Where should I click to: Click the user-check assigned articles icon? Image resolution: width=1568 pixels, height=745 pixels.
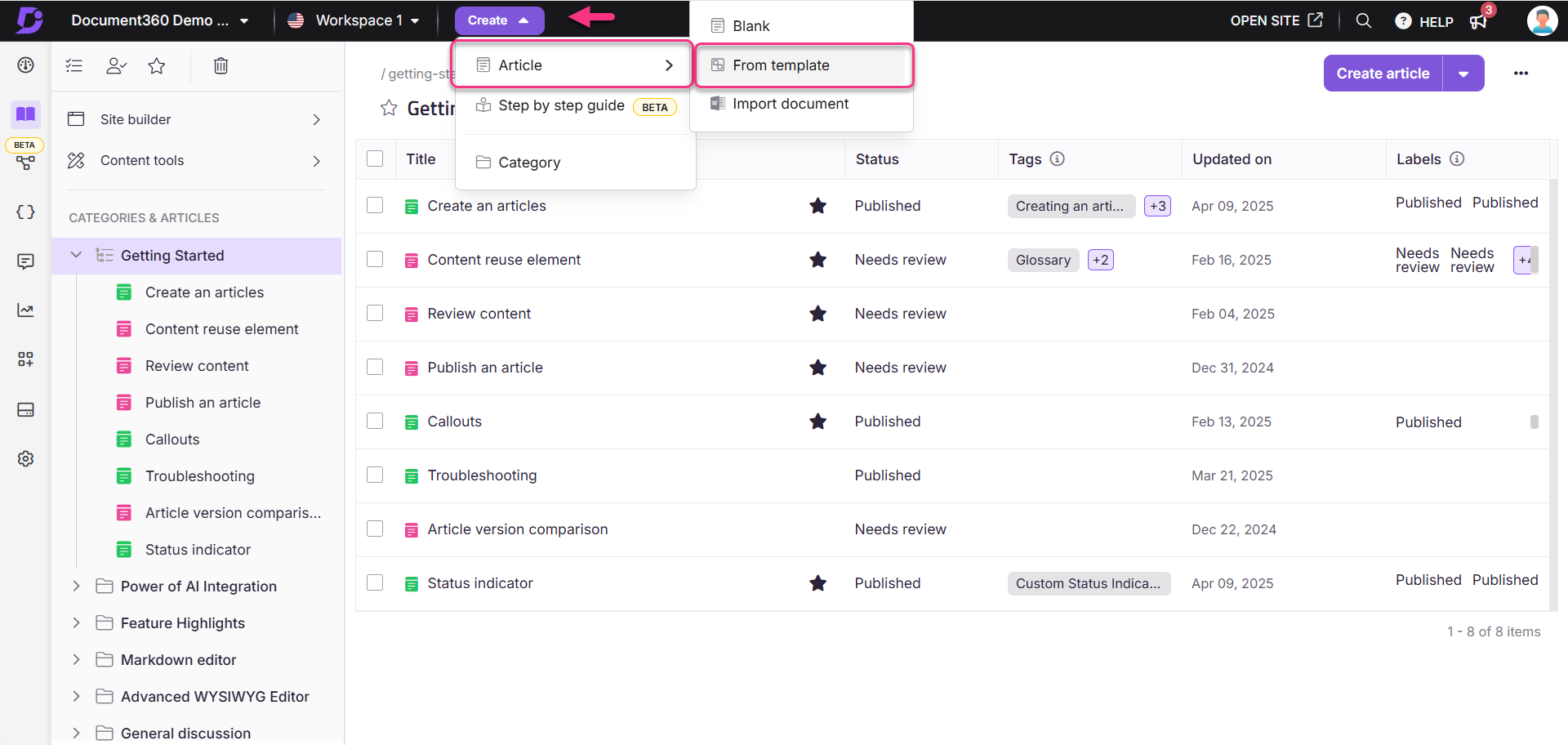[116, 65]
